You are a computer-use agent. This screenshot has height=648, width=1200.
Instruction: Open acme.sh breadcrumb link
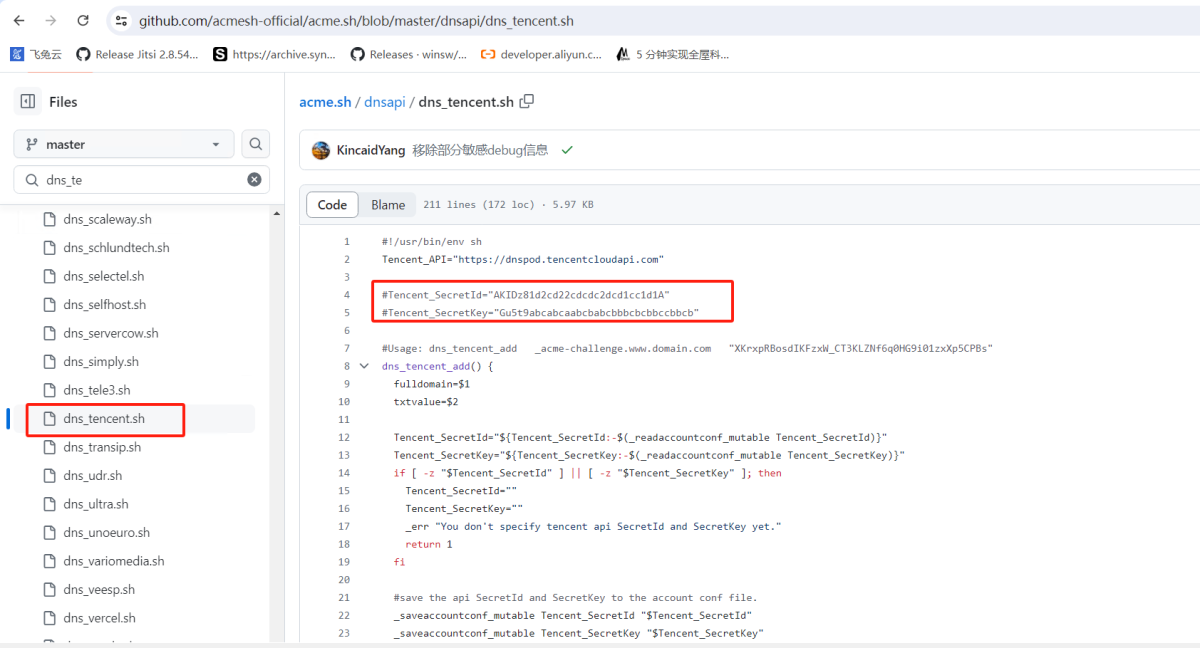pos(325,102)
